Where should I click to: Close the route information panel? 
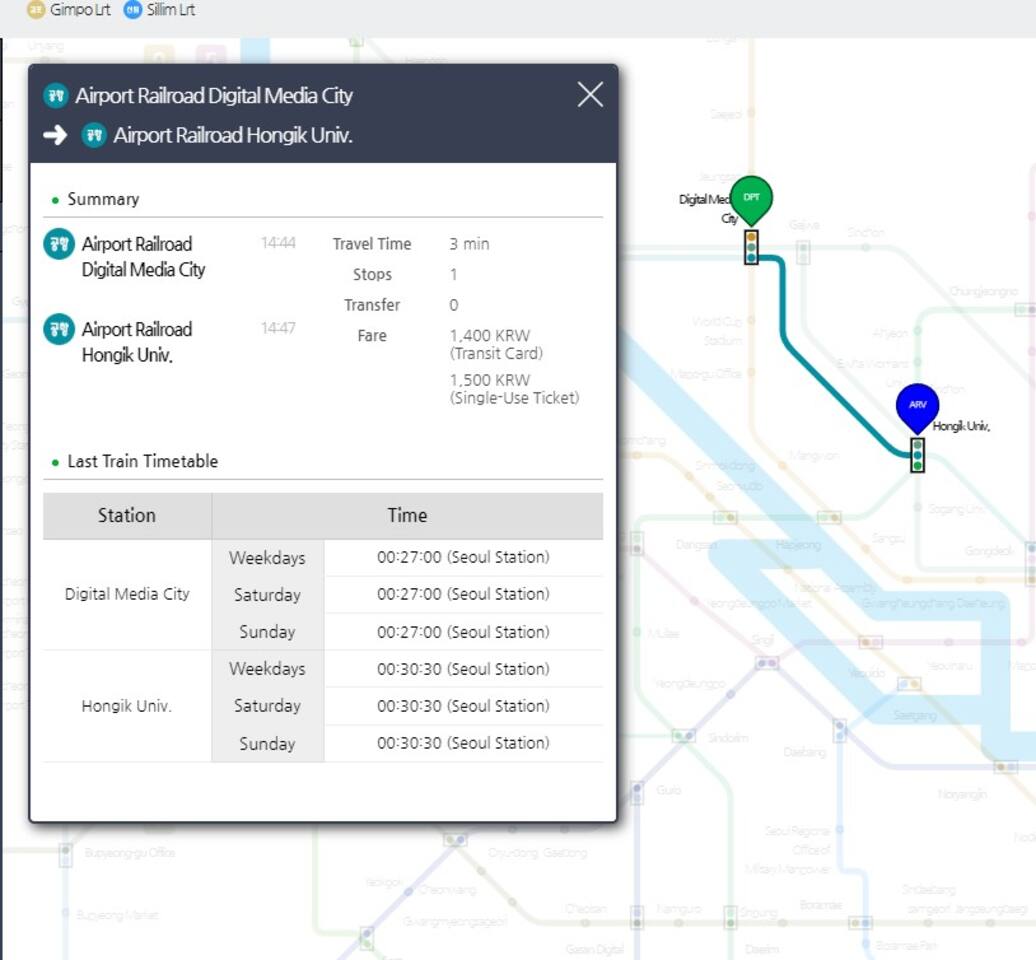[x=590, y=95]
